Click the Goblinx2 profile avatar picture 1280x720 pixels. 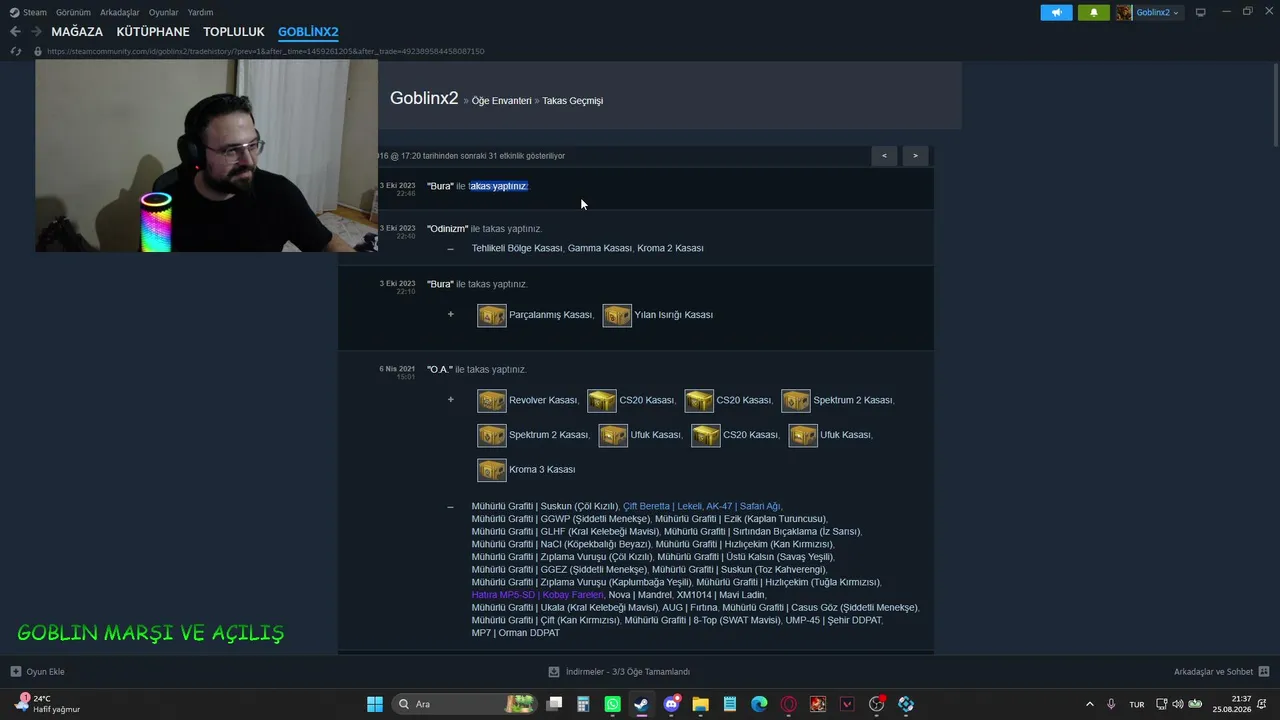tap(1124, 12)
